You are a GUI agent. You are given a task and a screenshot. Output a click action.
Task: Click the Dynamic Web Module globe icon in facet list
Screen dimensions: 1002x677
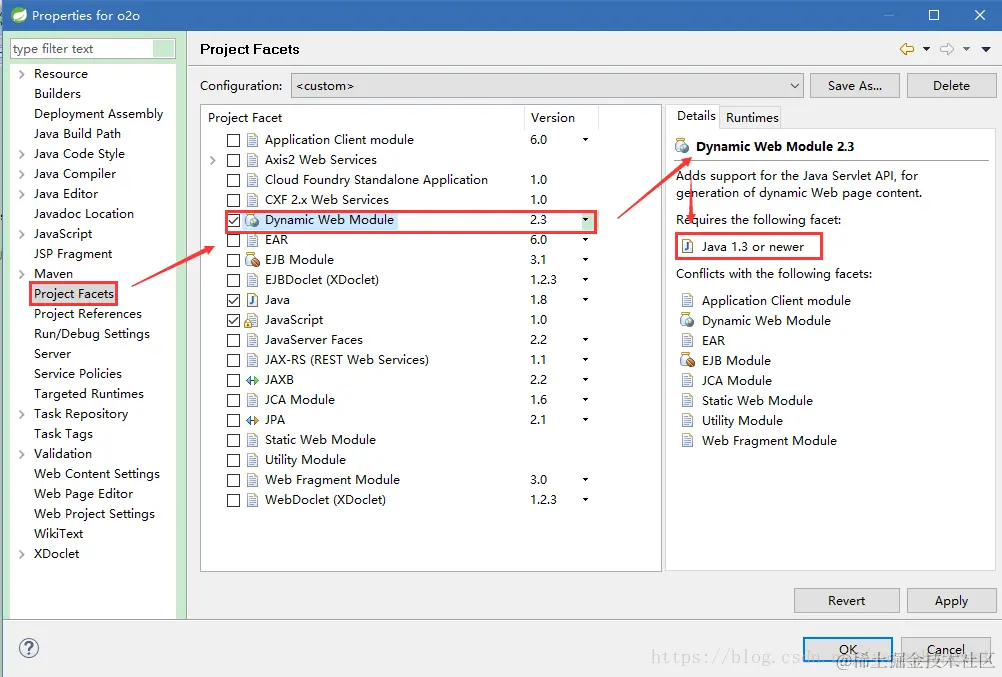coord(252,220)
